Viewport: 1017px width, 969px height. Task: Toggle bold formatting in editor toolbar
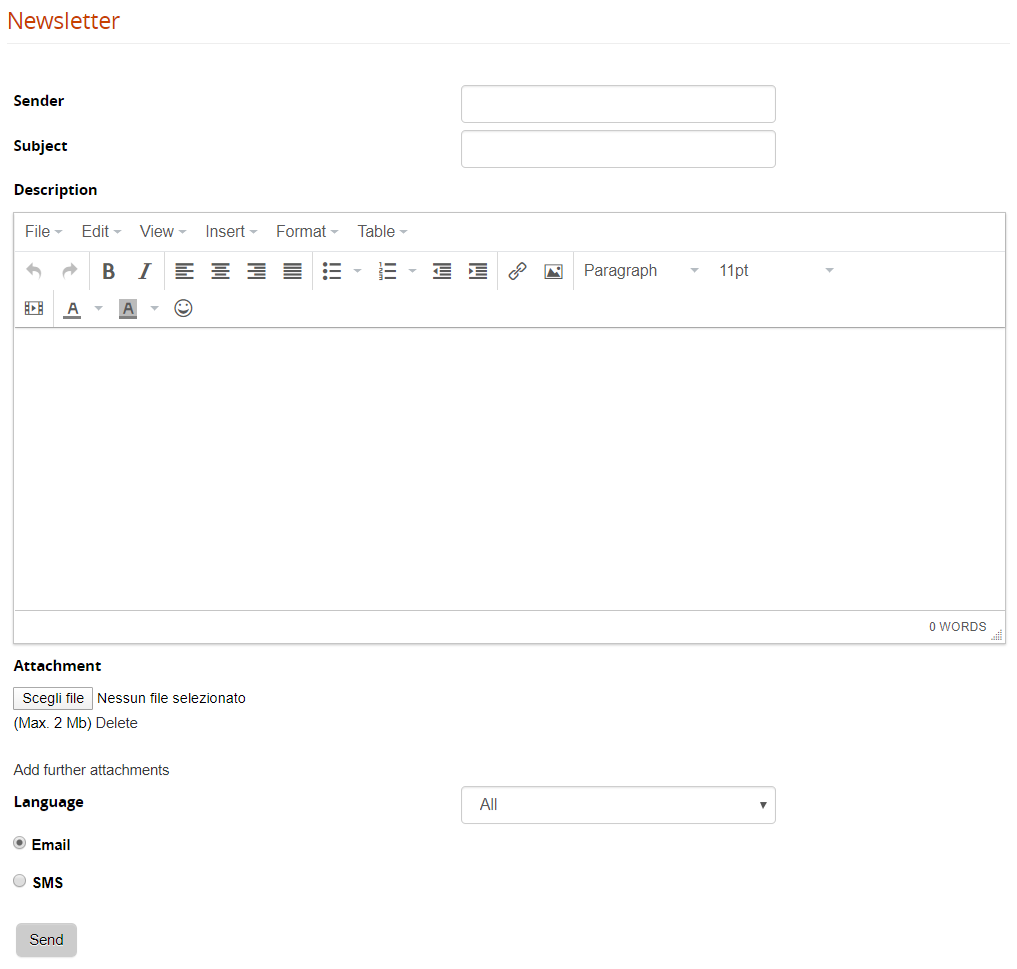[x=109, y=271]
